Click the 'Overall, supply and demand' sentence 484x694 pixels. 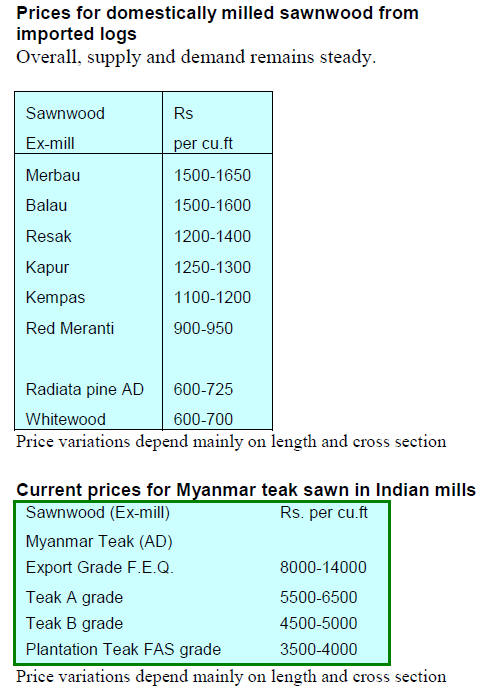[x=196, y=58]
